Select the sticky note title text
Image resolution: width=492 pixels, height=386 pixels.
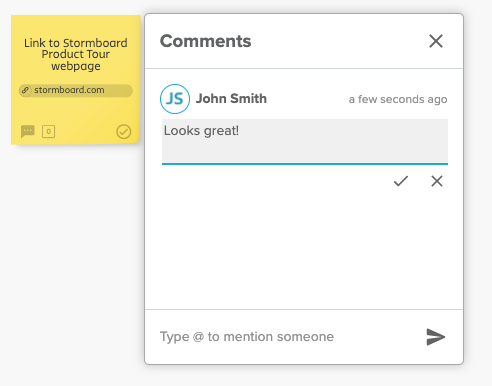pyautogui.click(x=76, y=54)
